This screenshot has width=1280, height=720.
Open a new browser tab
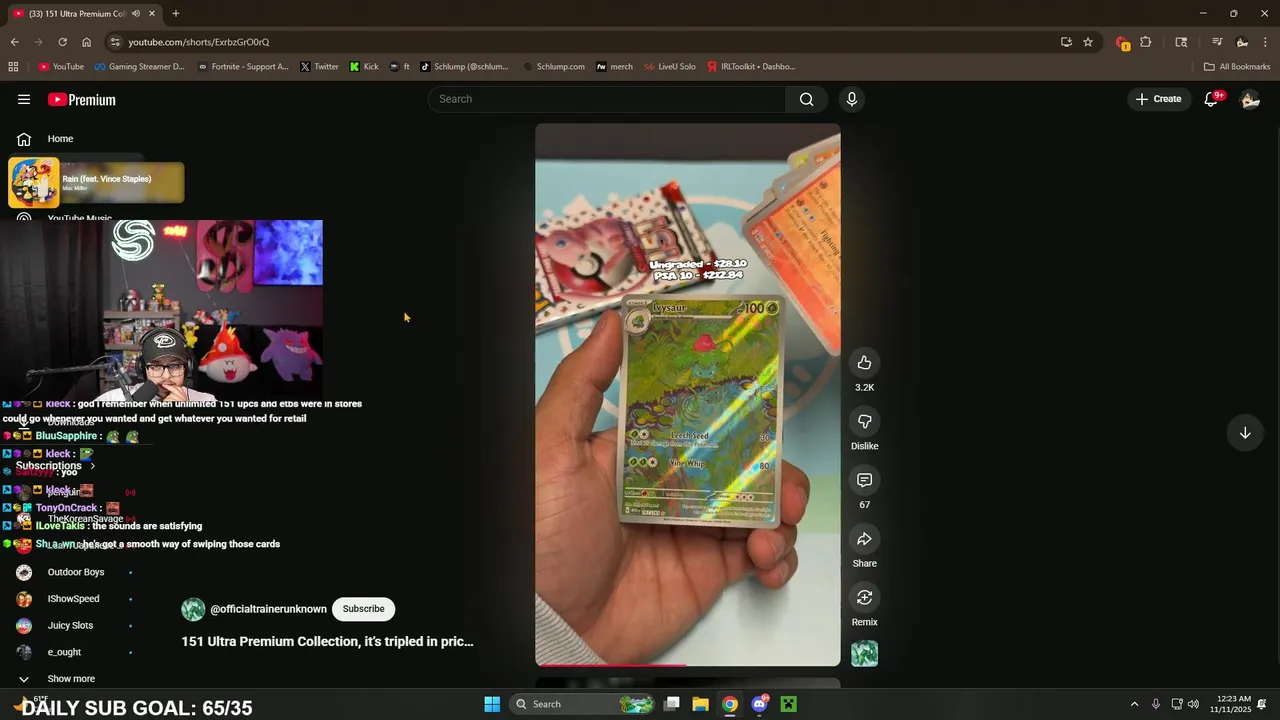click(x=176, y=13)
